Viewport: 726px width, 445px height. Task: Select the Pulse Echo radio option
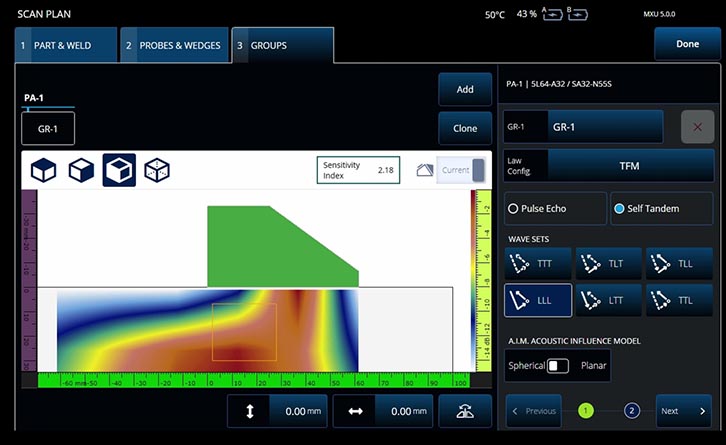tap(554, 208)
